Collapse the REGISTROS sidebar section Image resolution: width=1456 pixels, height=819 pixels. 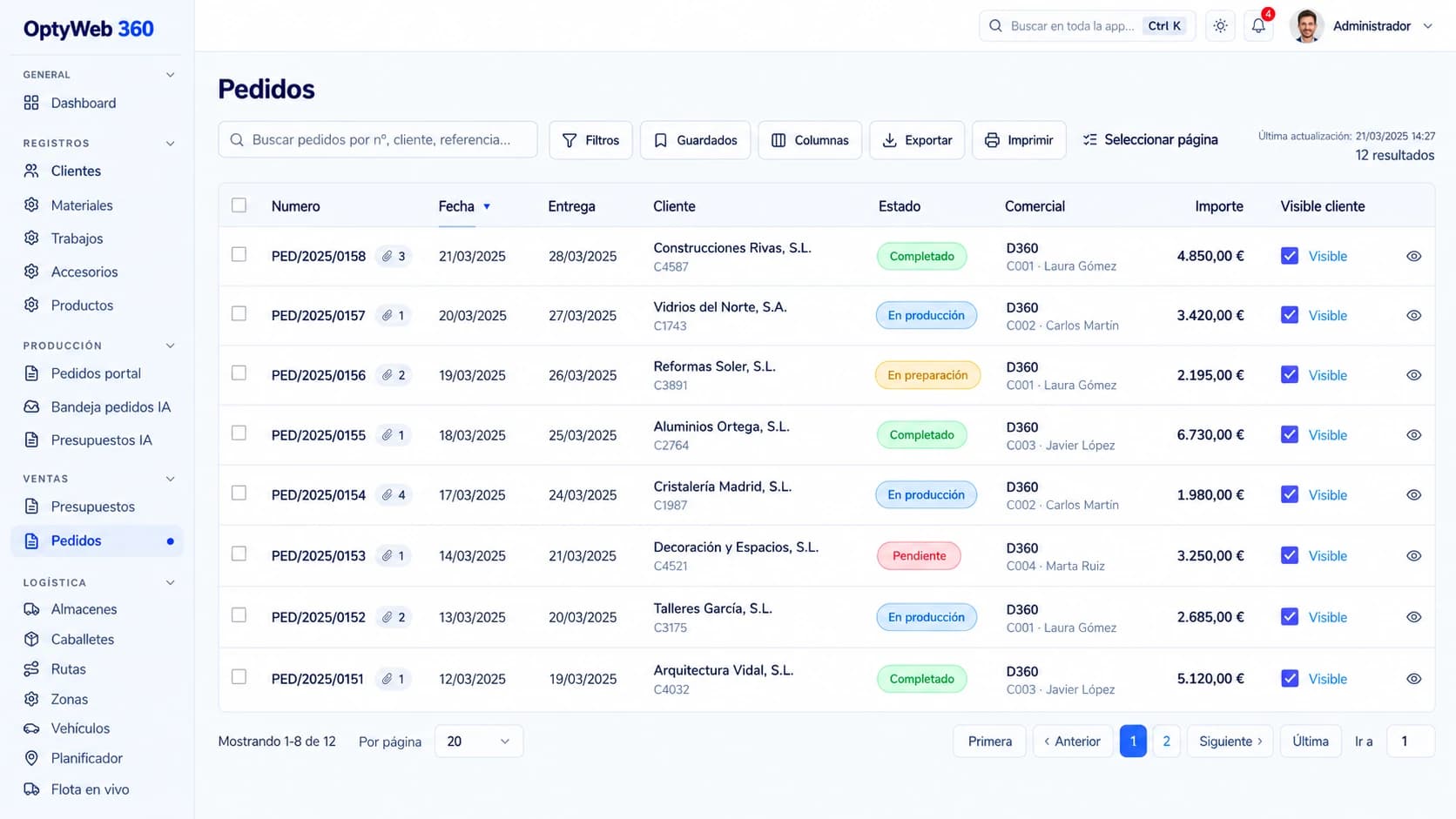171,143
